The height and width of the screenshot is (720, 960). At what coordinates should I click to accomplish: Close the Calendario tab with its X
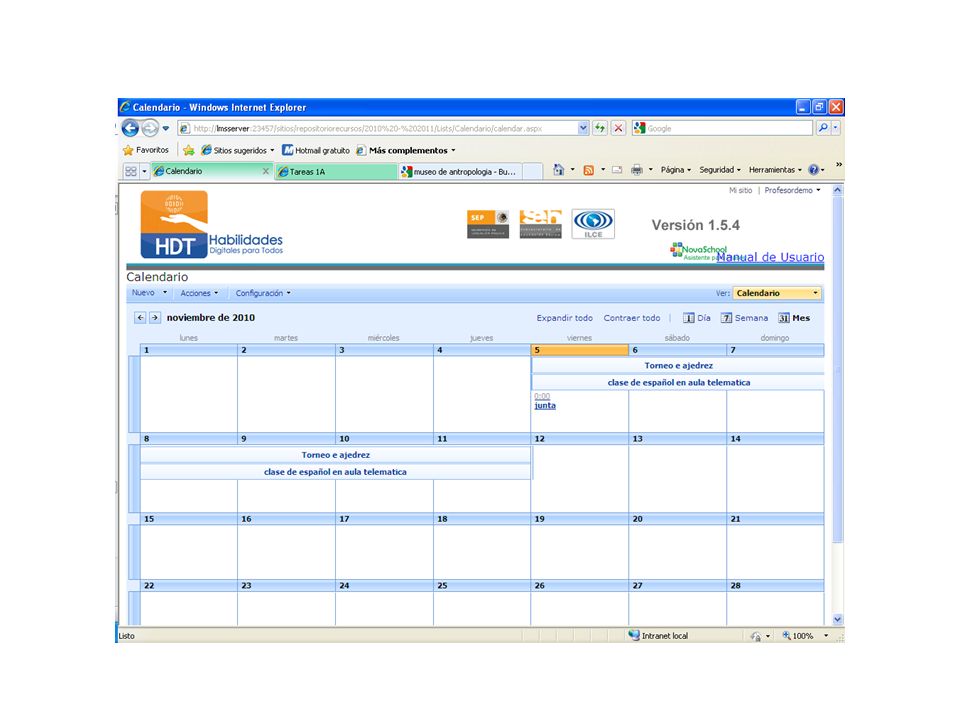266,171
